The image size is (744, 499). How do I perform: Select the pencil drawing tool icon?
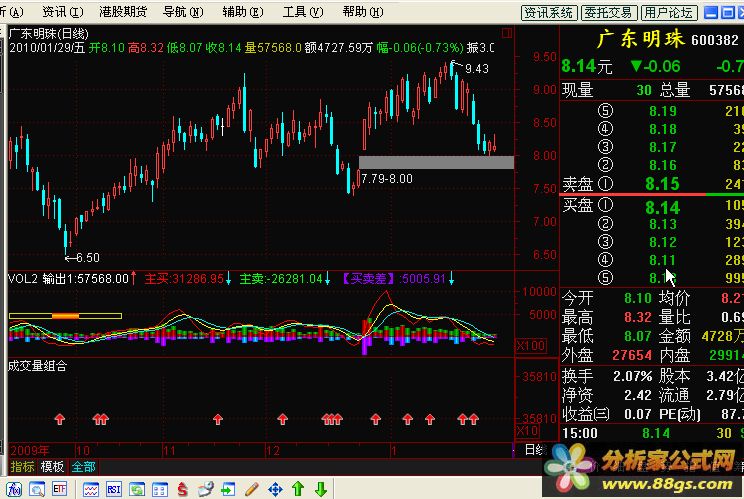[x=252, y=489]
